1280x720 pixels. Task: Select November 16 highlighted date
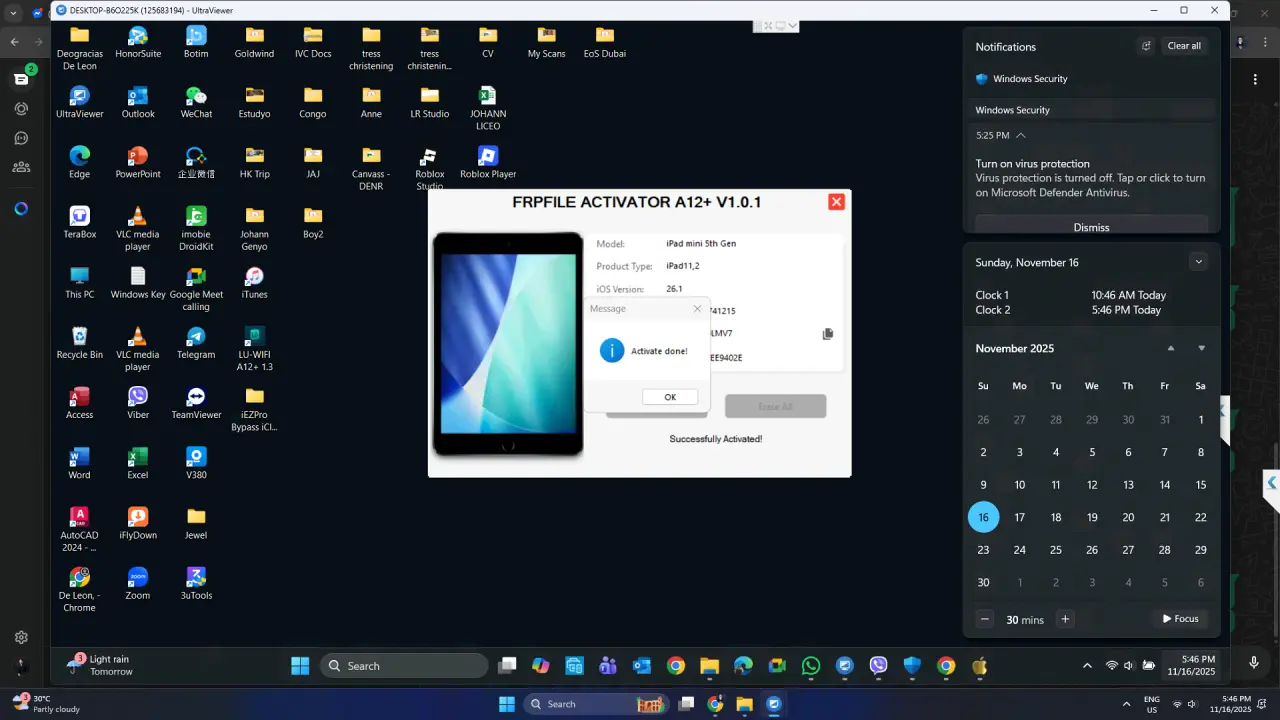coord(983,517)
